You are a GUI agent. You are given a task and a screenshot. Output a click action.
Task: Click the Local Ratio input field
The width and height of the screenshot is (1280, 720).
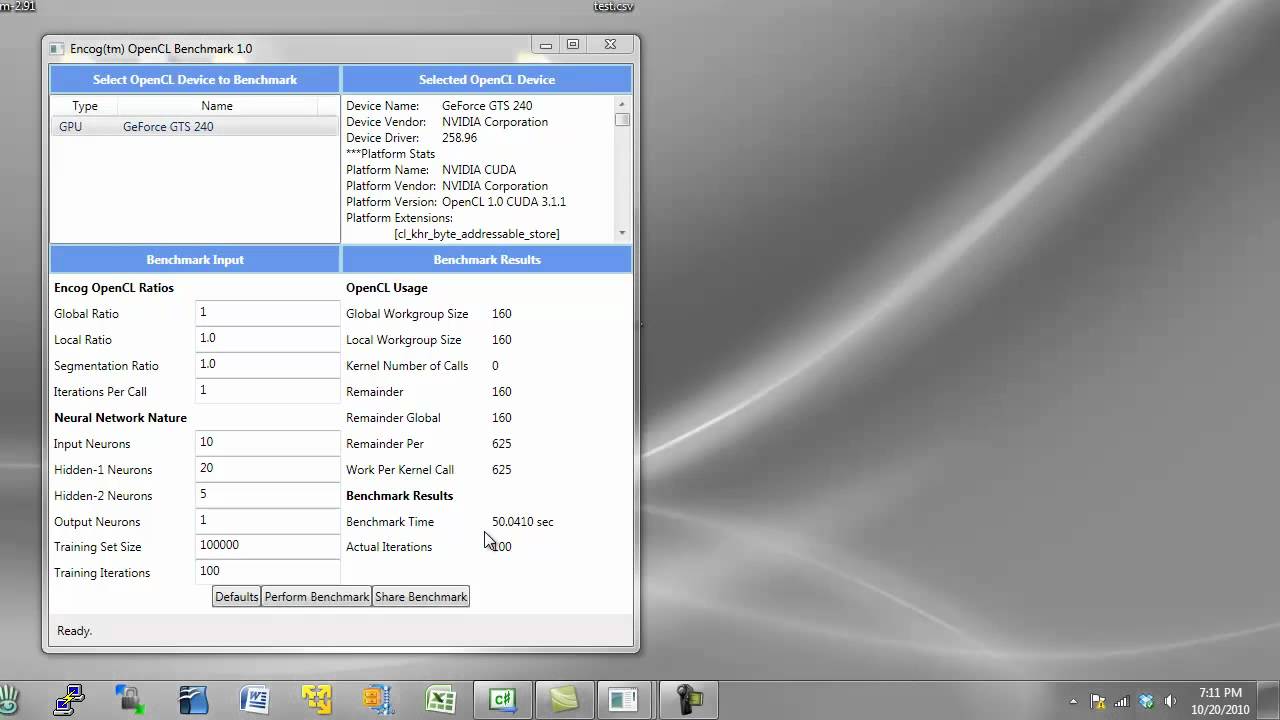click(268, 339)
